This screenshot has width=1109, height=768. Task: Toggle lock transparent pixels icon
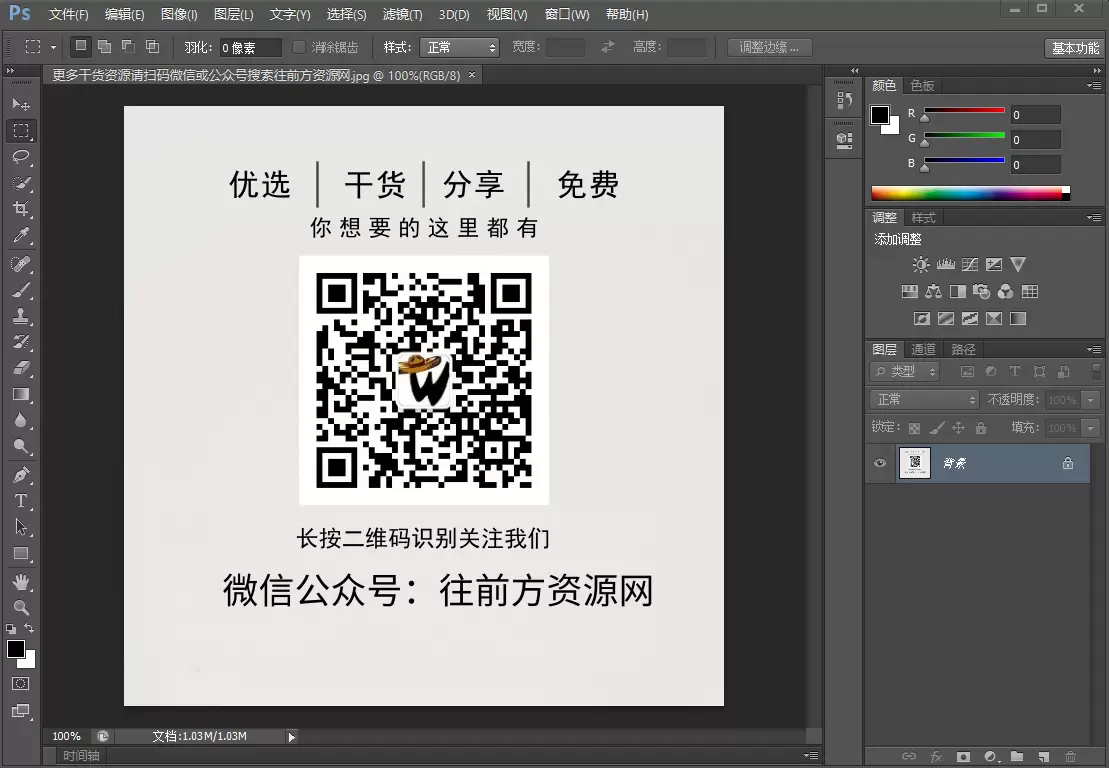coord(915,428)
